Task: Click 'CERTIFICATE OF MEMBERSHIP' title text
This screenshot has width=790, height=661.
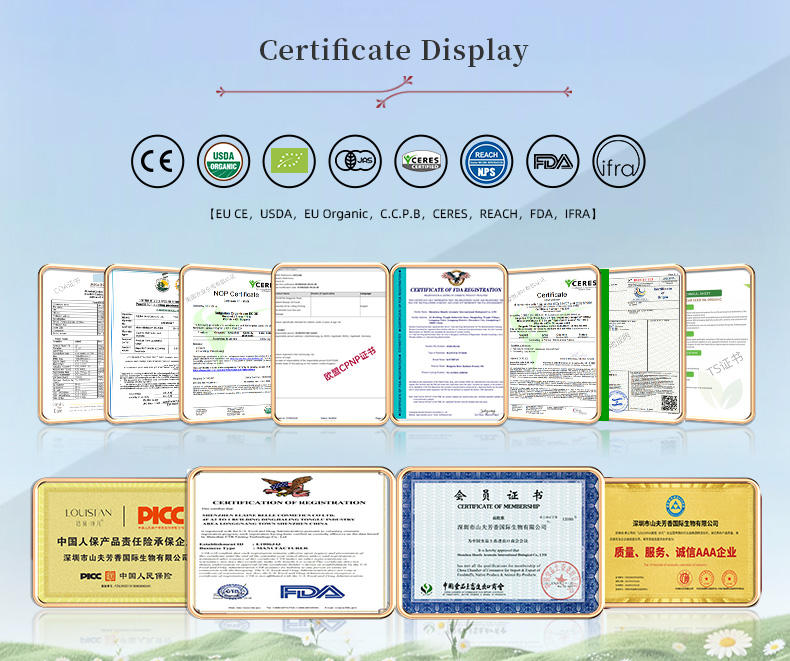Action: click(498, 506)
